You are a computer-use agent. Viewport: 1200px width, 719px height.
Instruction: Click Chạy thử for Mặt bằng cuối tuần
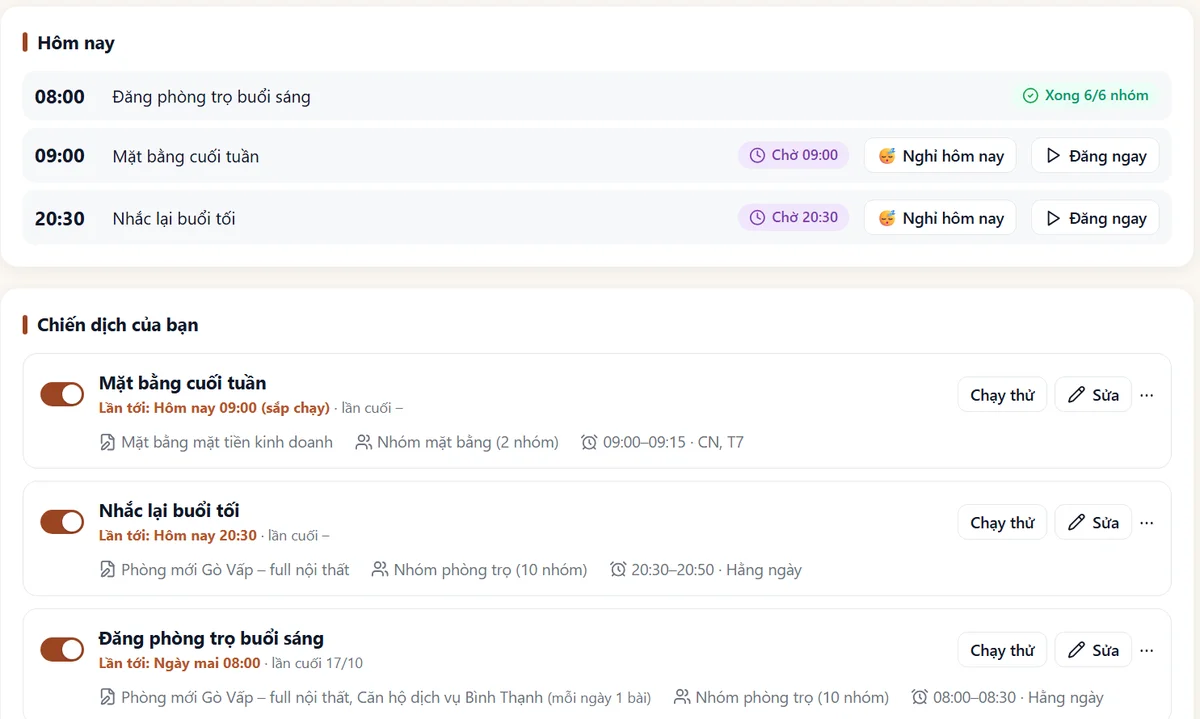1002,395
